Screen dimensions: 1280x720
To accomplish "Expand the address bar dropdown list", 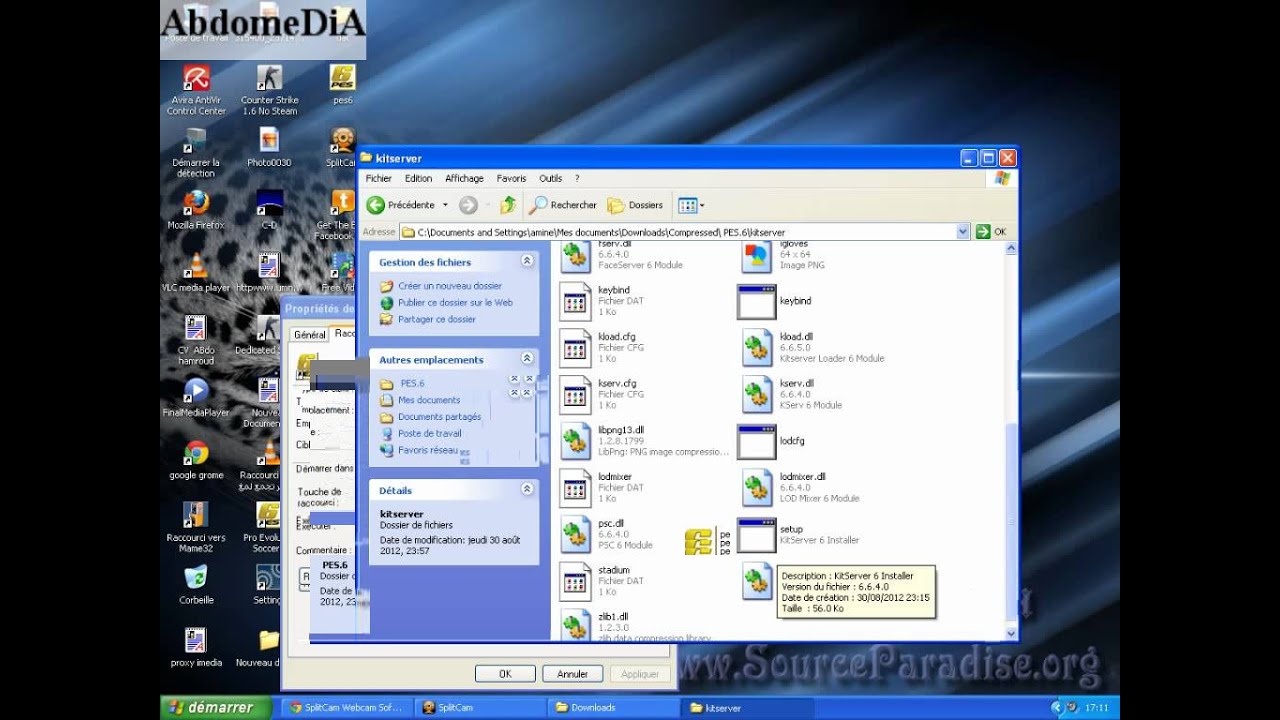I will [x=963, y=232].
